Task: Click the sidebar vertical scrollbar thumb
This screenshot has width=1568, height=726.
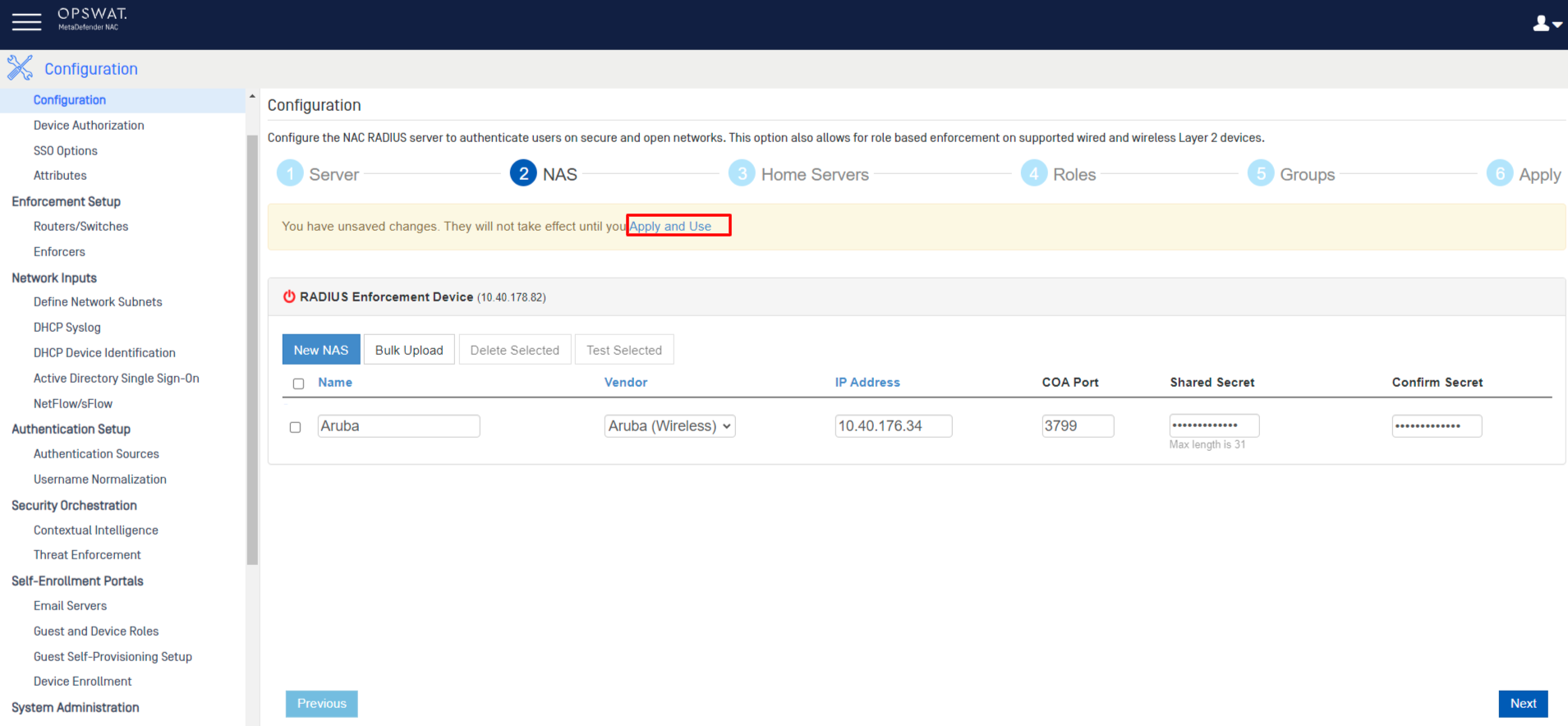Action: (252, 349)
